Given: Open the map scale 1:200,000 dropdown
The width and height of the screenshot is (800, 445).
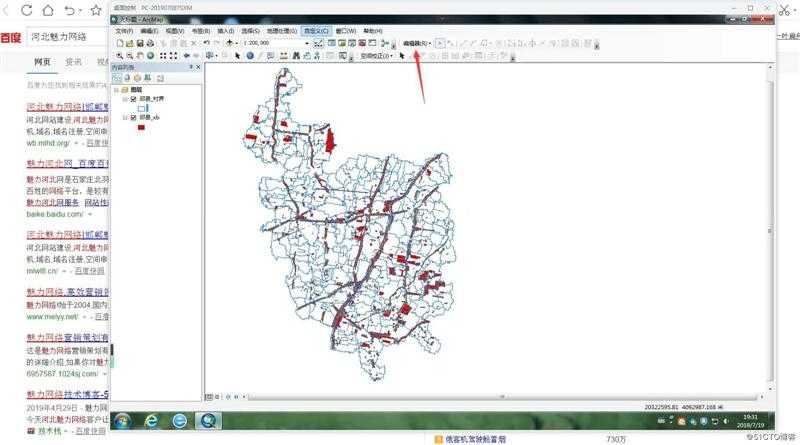Looking at the screenshot, I should [307, 43].
